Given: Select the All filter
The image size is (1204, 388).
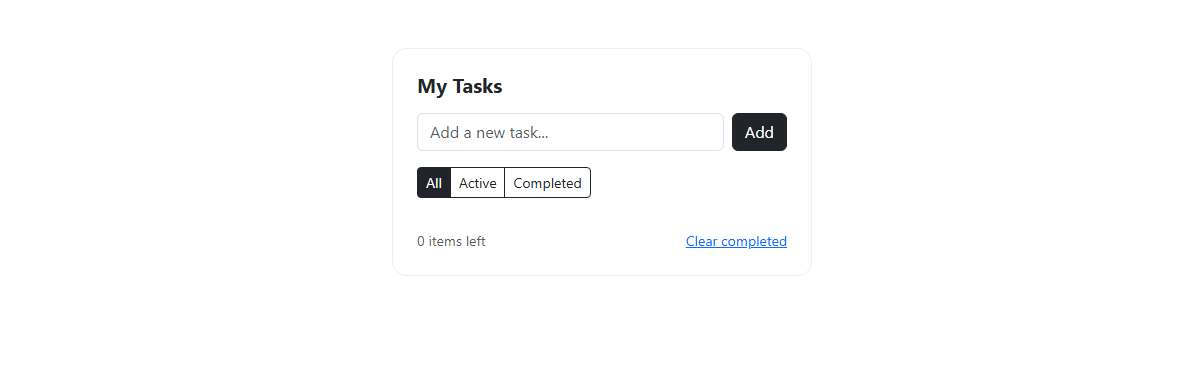Looking at the screenshot, I should [434, 183].
